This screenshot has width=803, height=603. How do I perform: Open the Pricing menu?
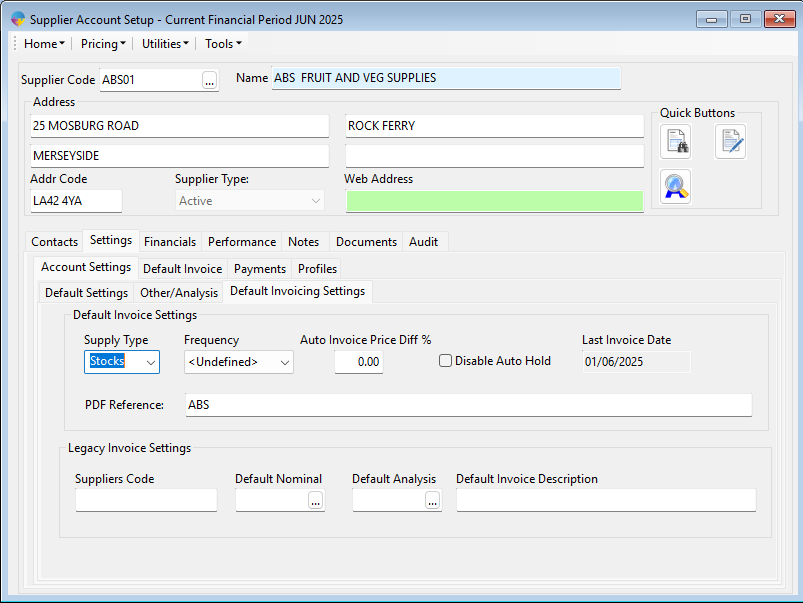[x=103, y=44]
